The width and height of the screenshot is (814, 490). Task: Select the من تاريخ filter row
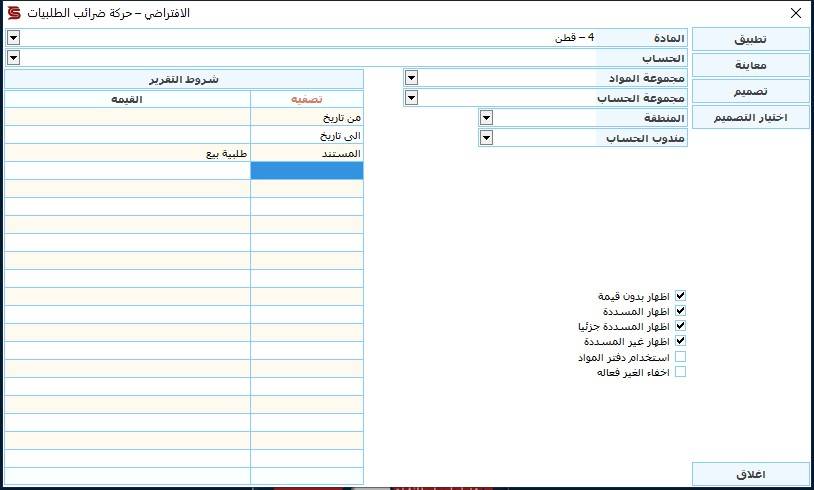point(307,117)
